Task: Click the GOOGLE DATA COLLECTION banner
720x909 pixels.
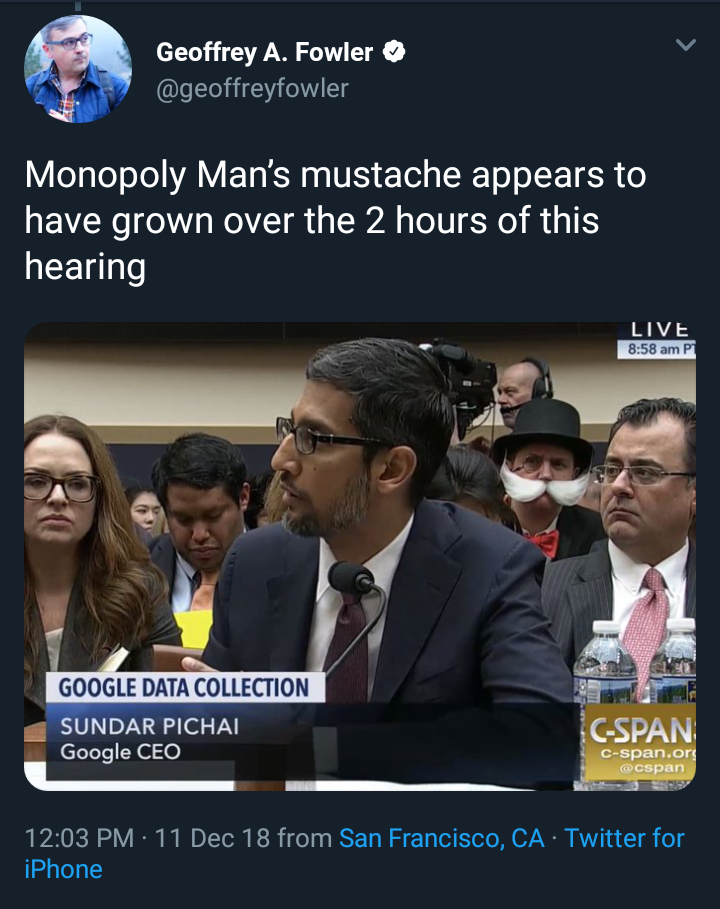Action: tap(184, 688)
